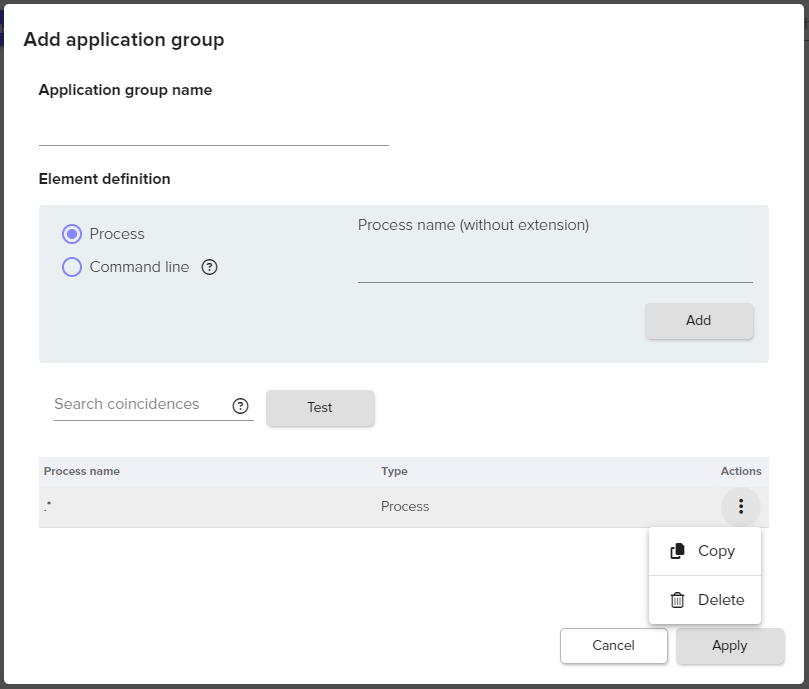
Task: Click the Process type cell in the table row
Action: [405, 507]
